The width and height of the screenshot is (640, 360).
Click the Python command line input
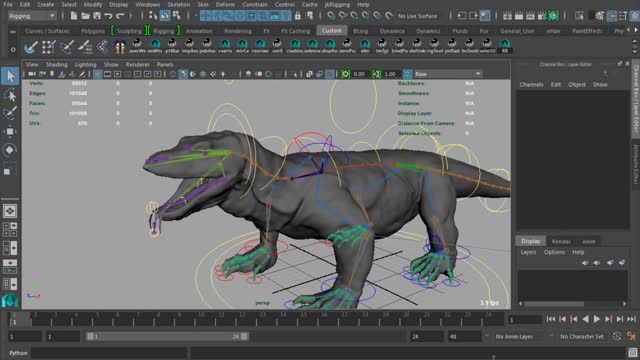[109, 353]
